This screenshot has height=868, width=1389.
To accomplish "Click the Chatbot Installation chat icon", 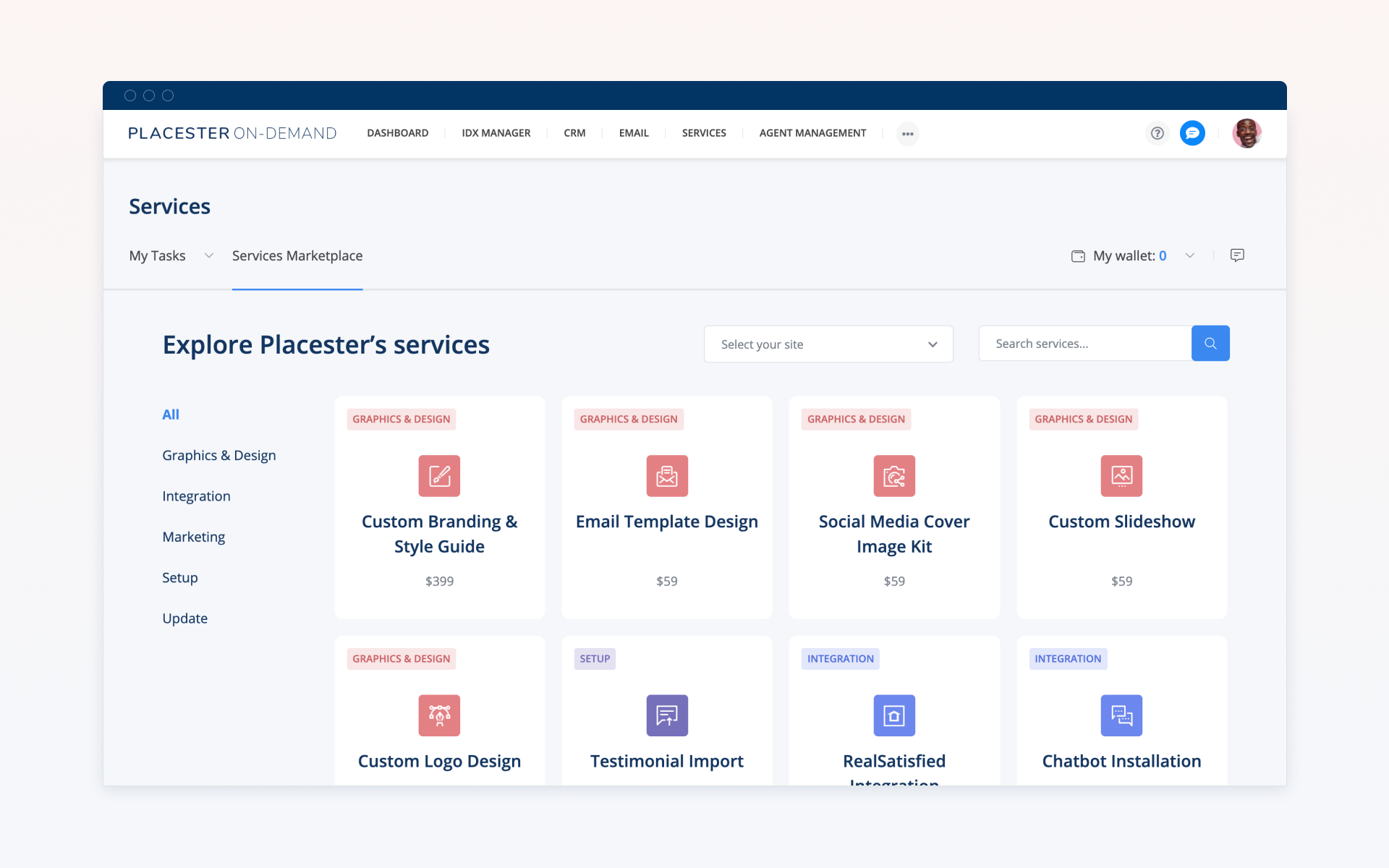I will tap(1121, 715).
